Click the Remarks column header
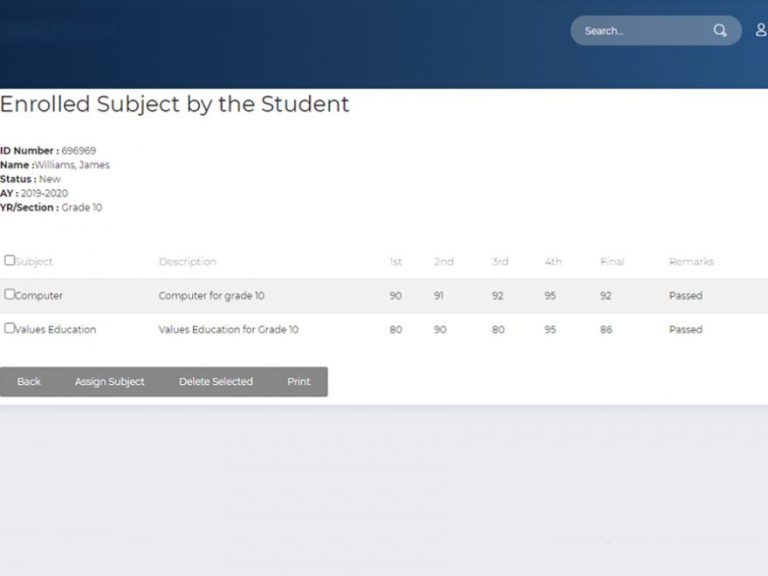This screenshot has height=576, width=768. pyautogui.click(x=691, y=262)
